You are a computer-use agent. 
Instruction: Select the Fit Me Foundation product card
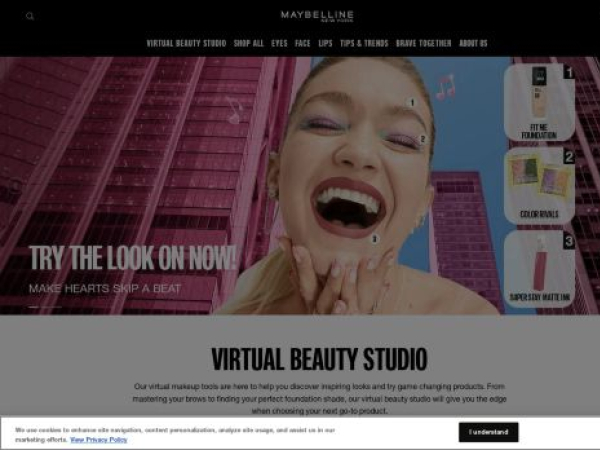539,103
